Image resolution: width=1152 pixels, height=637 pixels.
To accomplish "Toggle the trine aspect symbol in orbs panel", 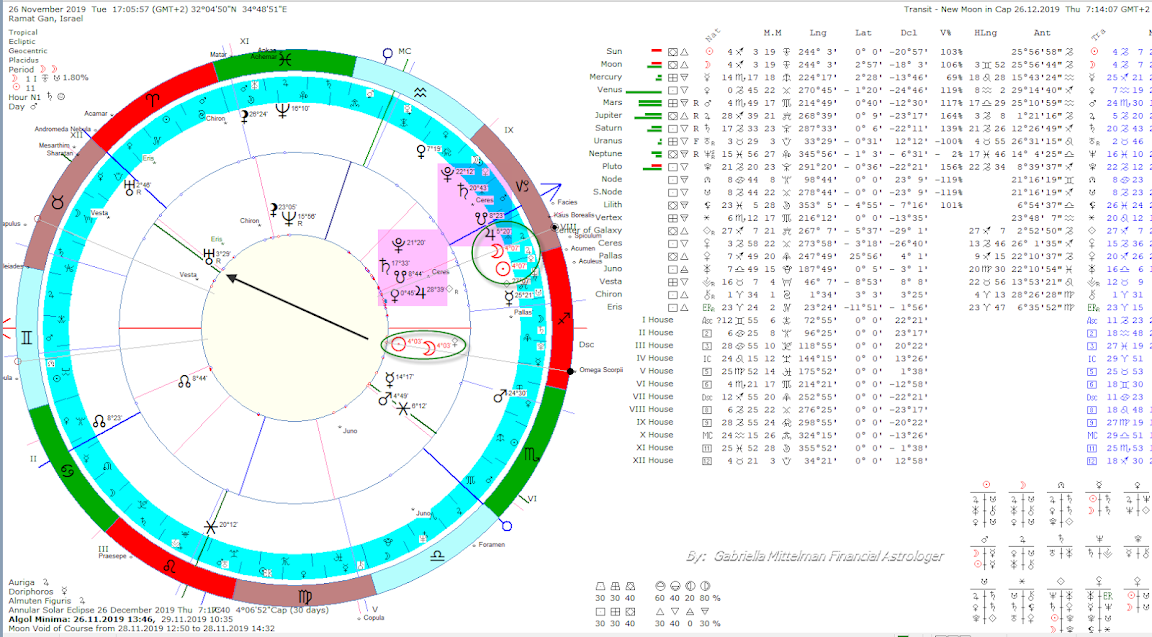I will (x=660, y=611).
